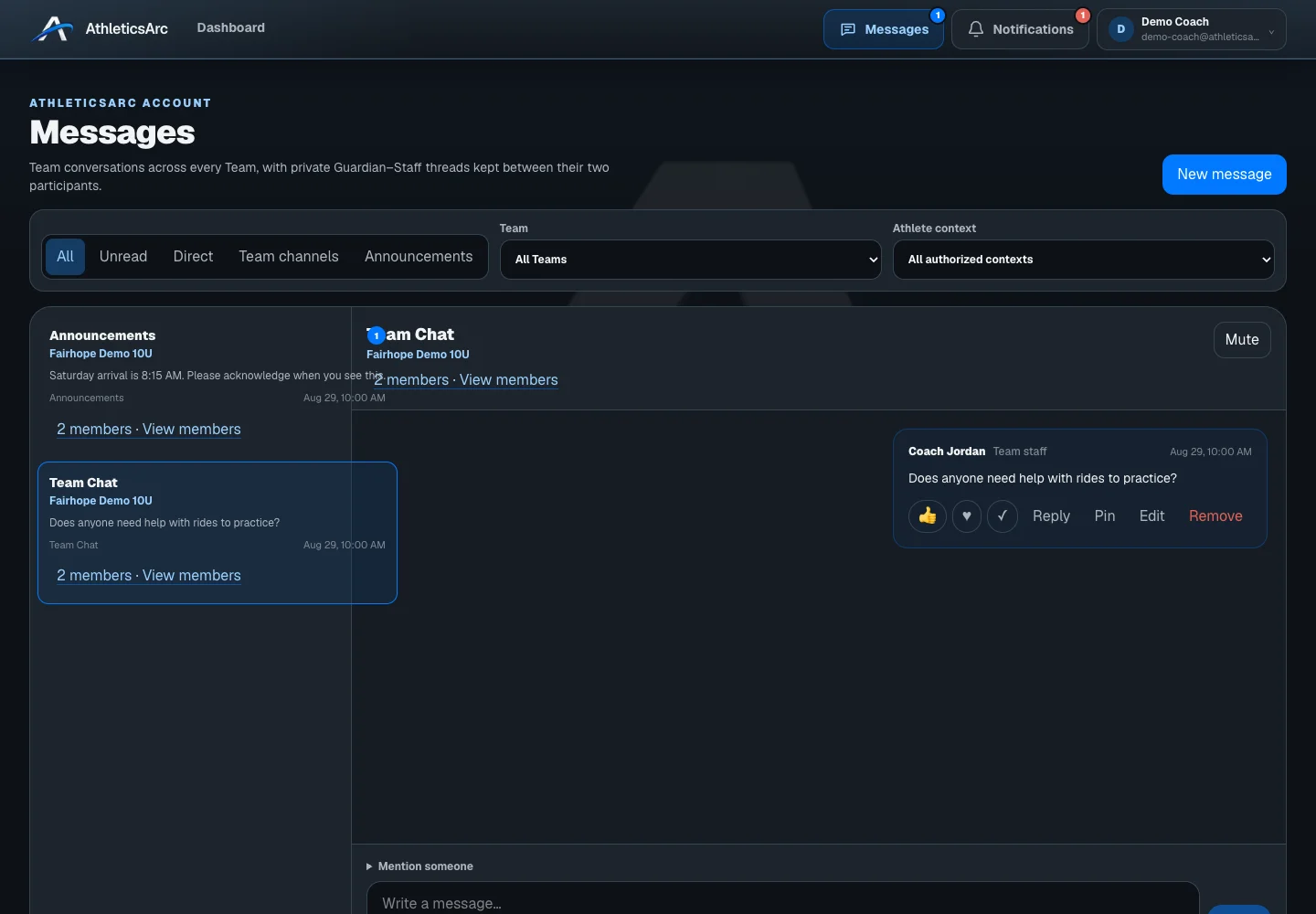Select the Team Chat conversation in the list
The image size is (1316, 914).
tap(218, 533)
